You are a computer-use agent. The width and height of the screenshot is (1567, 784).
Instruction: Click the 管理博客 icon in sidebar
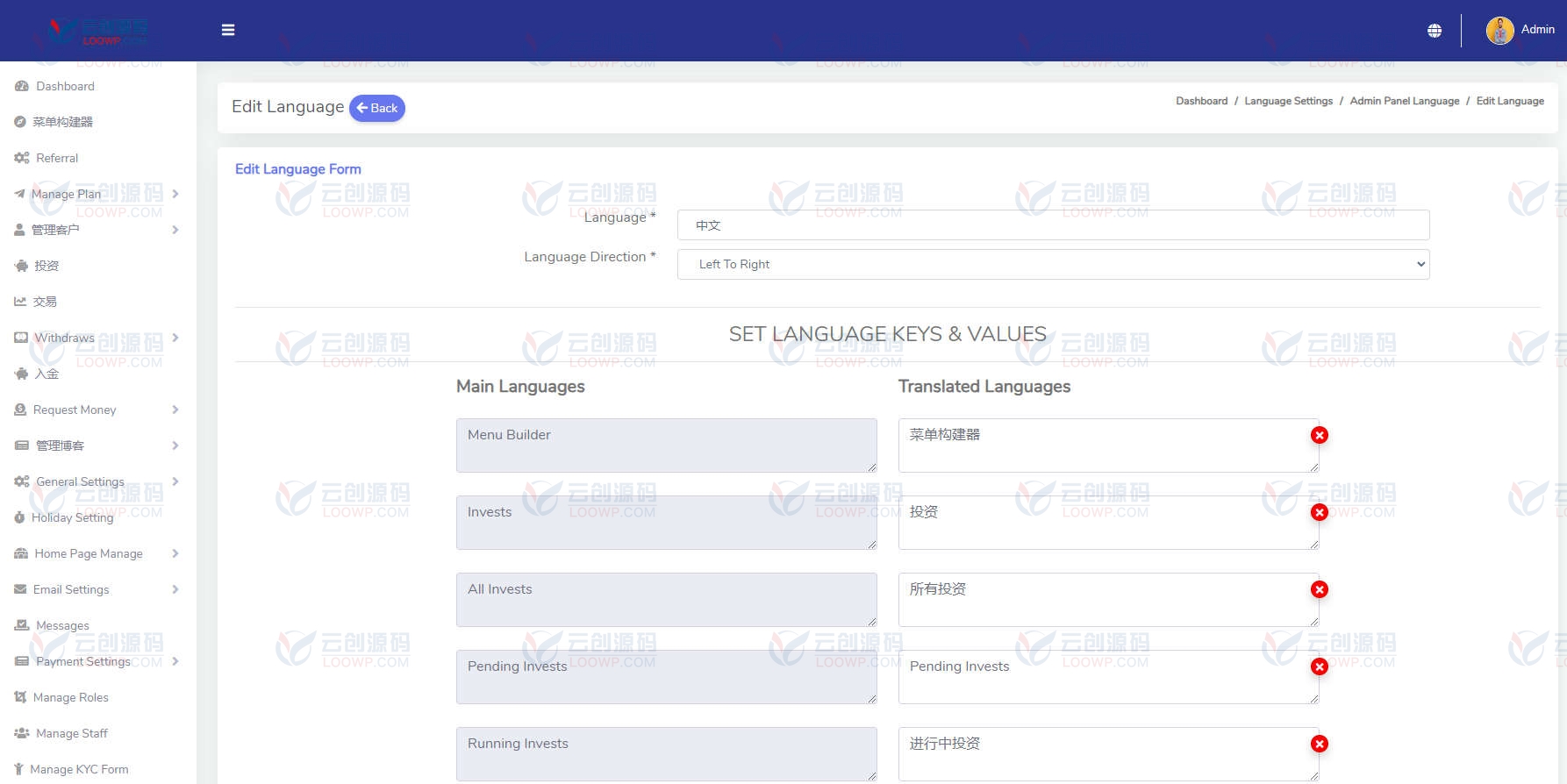[x=22, y=445]
